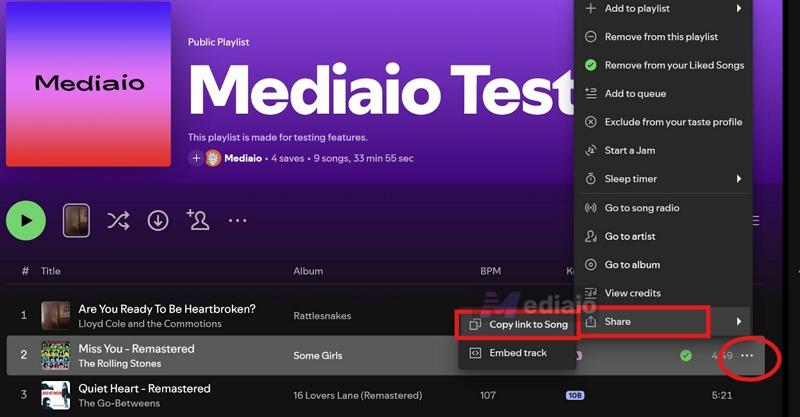Open the Some Girls album link
This screenshot has width=800, height=417.
click(x=318, y=356)
